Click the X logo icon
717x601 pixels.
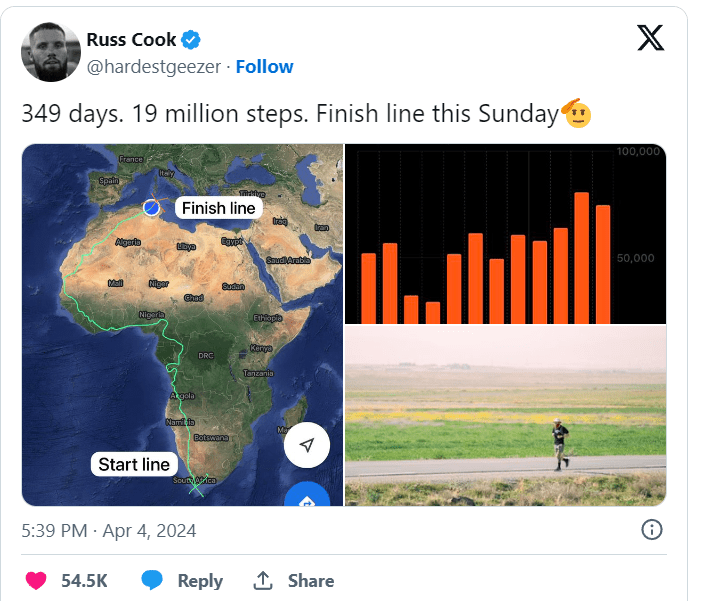pyautogui.click(x=649, y=38)
